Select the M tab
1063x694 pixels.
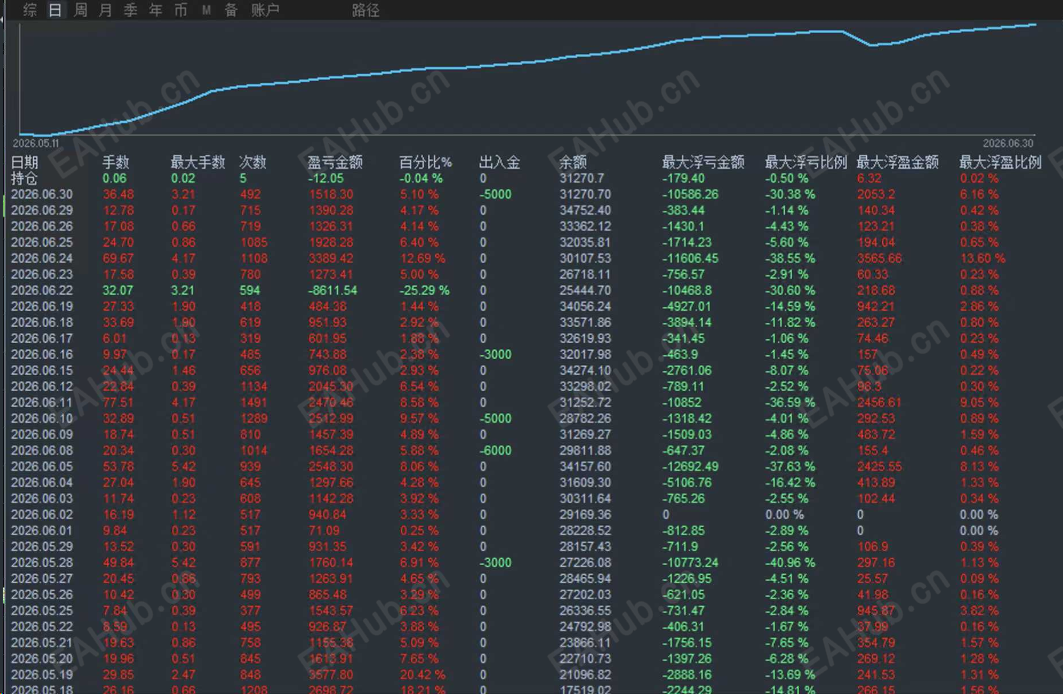206,10
